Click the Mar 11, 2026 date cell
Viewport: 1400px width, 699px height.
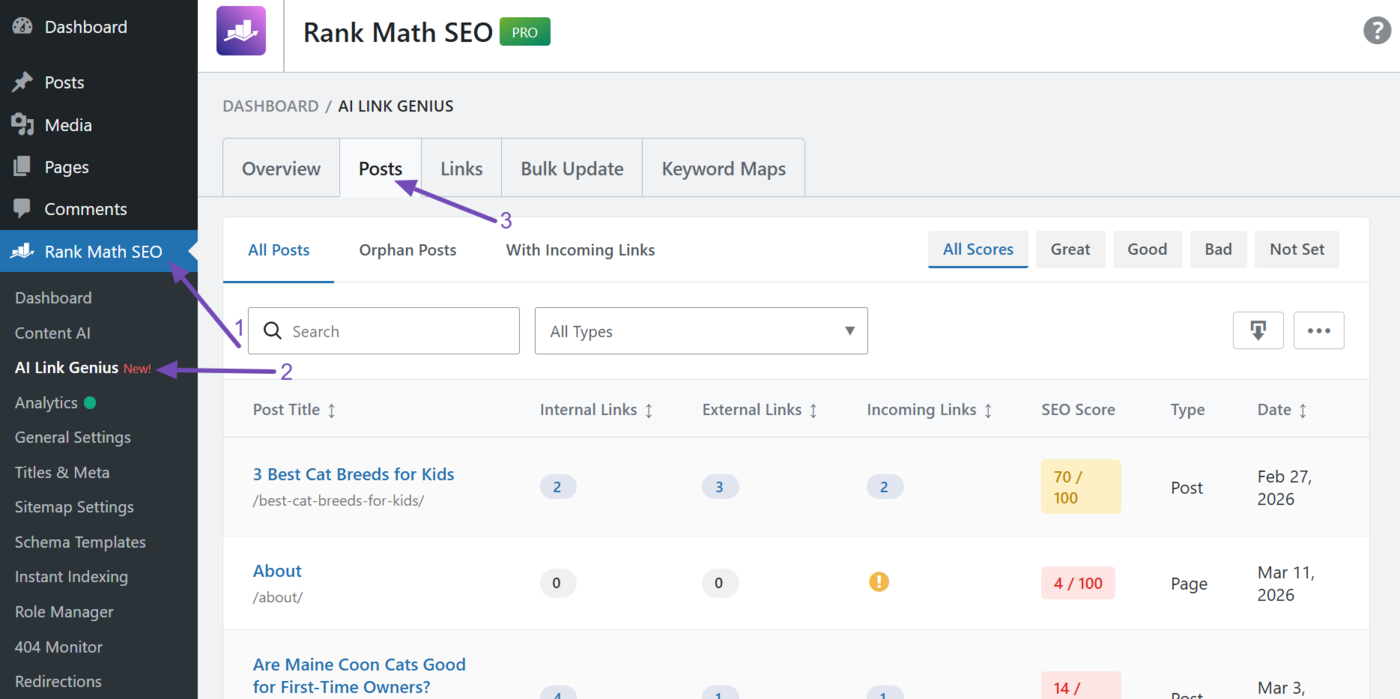[1286, 584]
